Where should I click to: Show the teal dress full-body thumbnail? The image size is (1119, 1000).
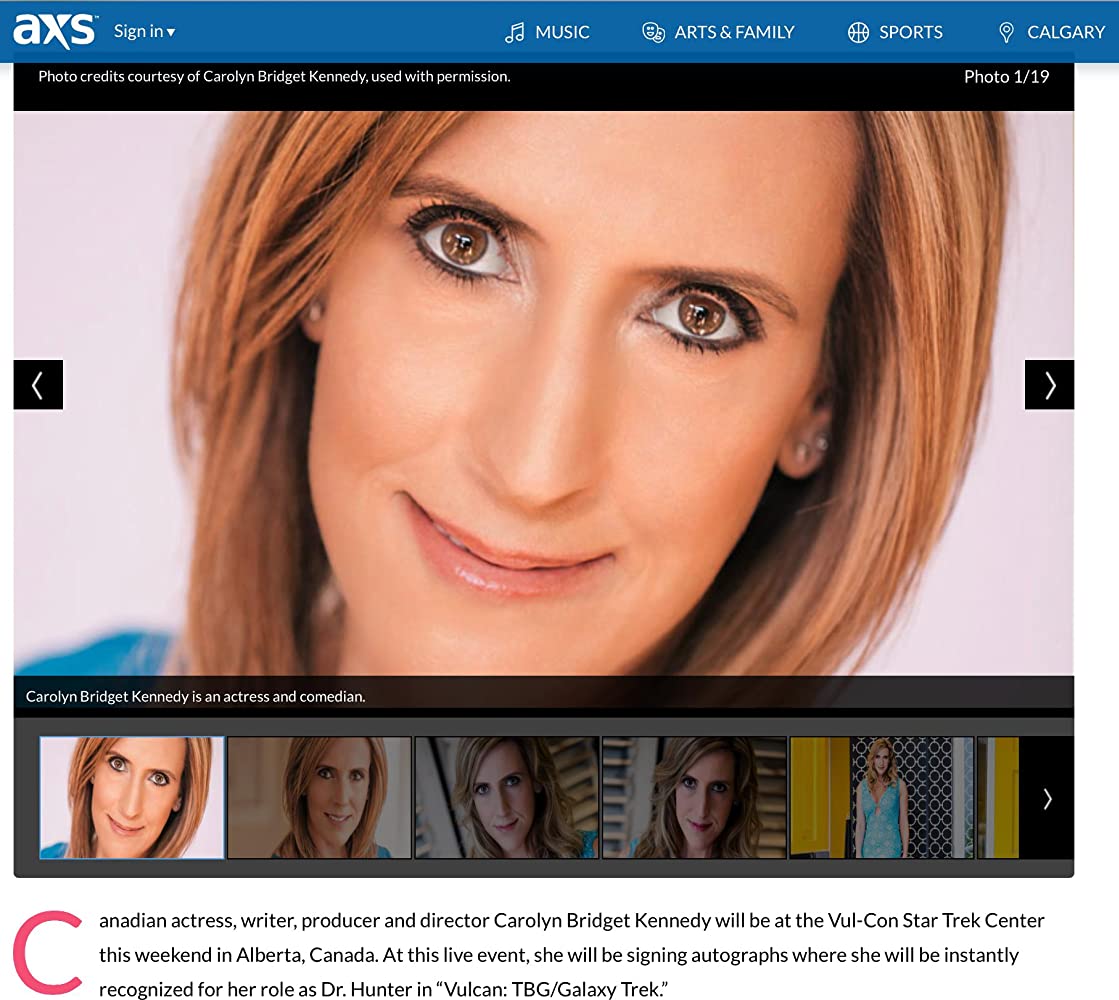(881, 798)
